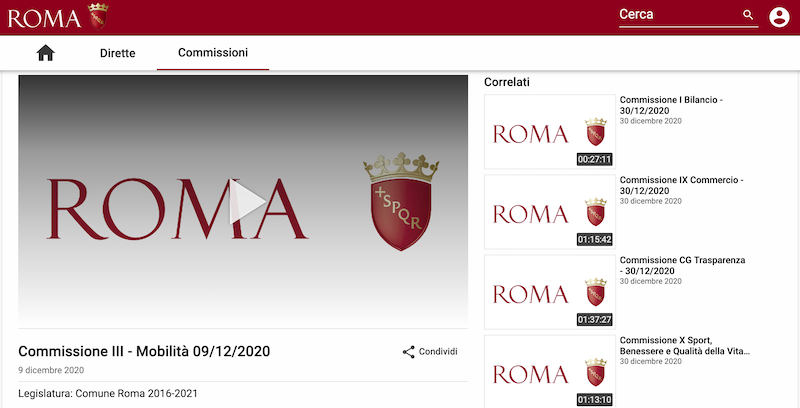Open Commissione IX Commercio video thumbnail

click(x=549, y=212)
